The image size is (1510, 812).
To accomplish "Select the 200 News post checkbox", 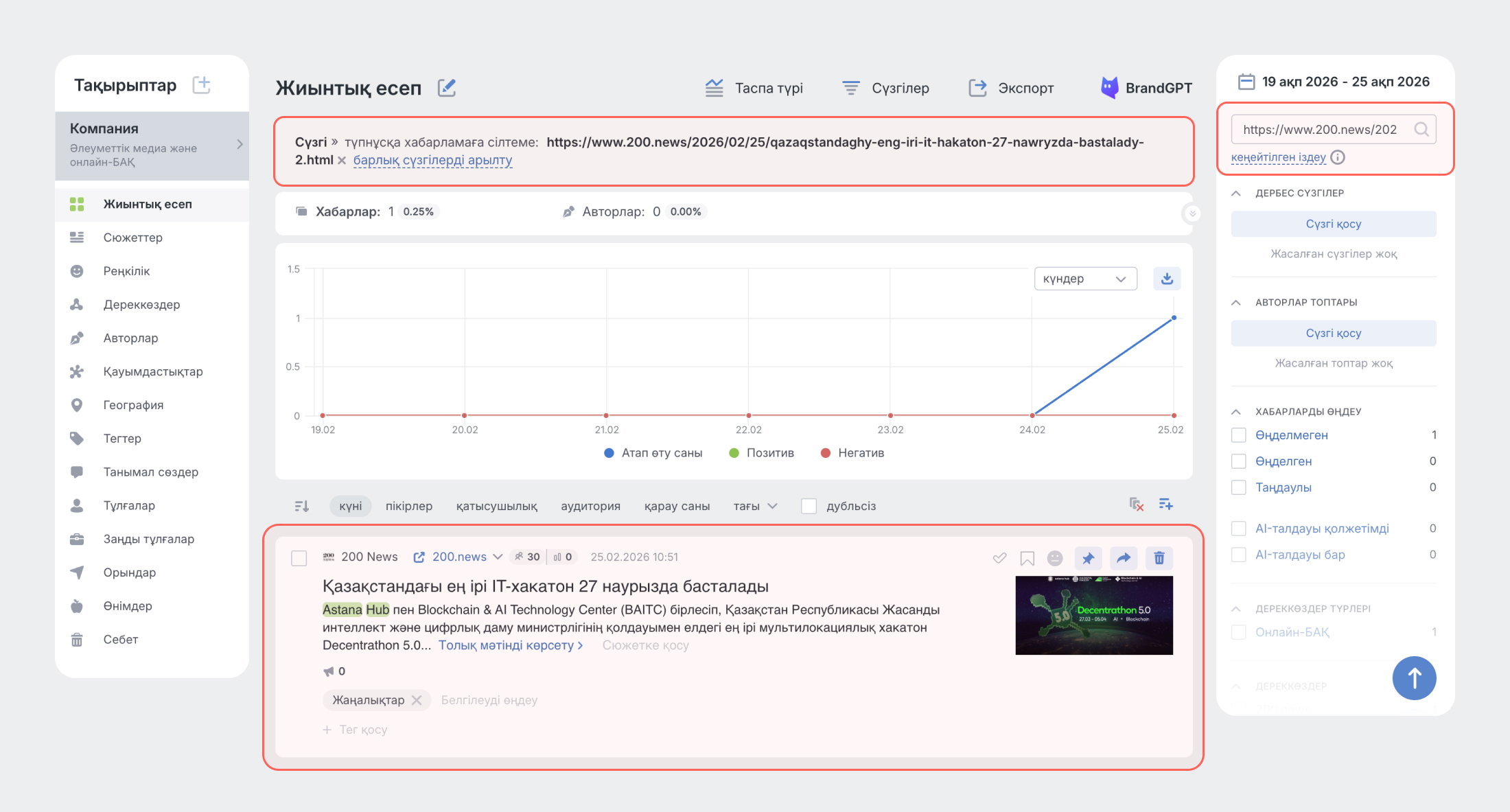I will point(299,558).
